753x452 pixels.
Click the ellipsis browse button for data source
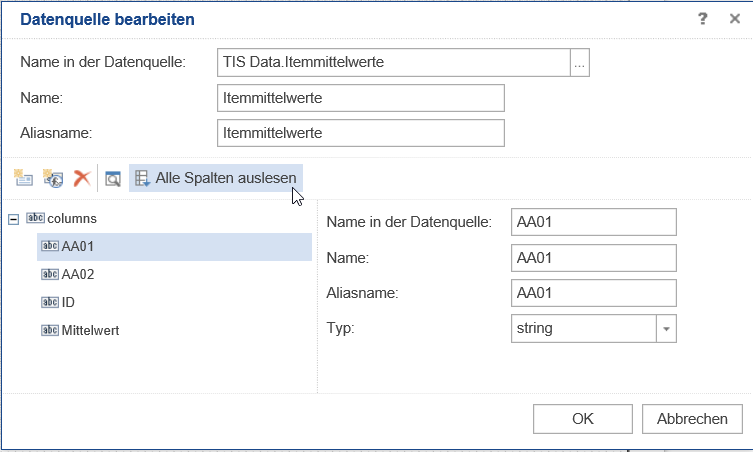click(x=580, y=62)
